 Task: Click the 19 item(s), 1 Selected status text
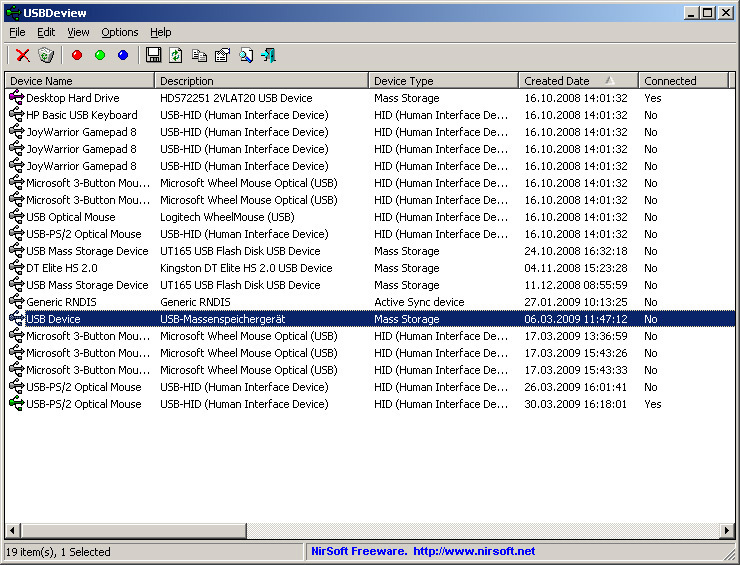point(58,551)
